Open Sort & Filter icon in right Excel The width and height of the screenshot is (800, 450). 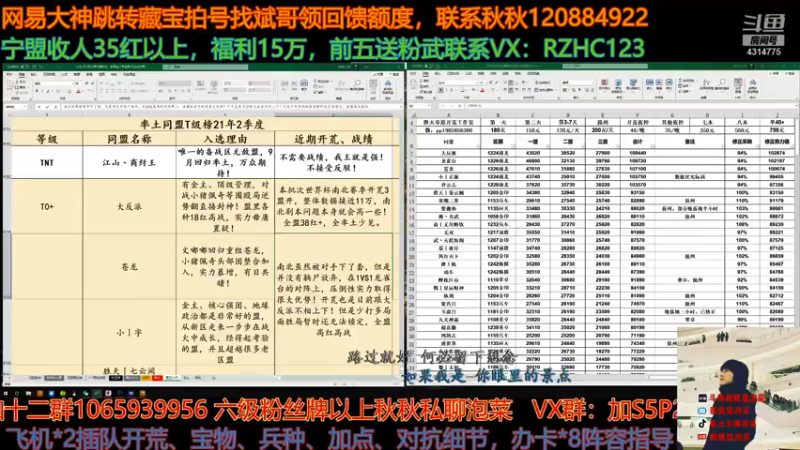(707, 84)
